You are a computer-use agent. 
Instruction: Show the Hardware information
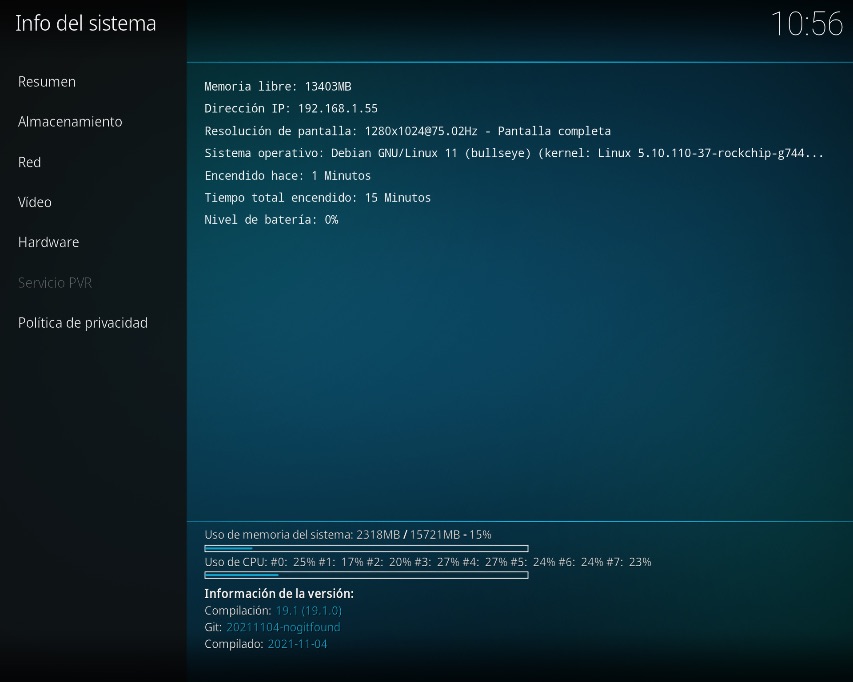click(48, 242)
